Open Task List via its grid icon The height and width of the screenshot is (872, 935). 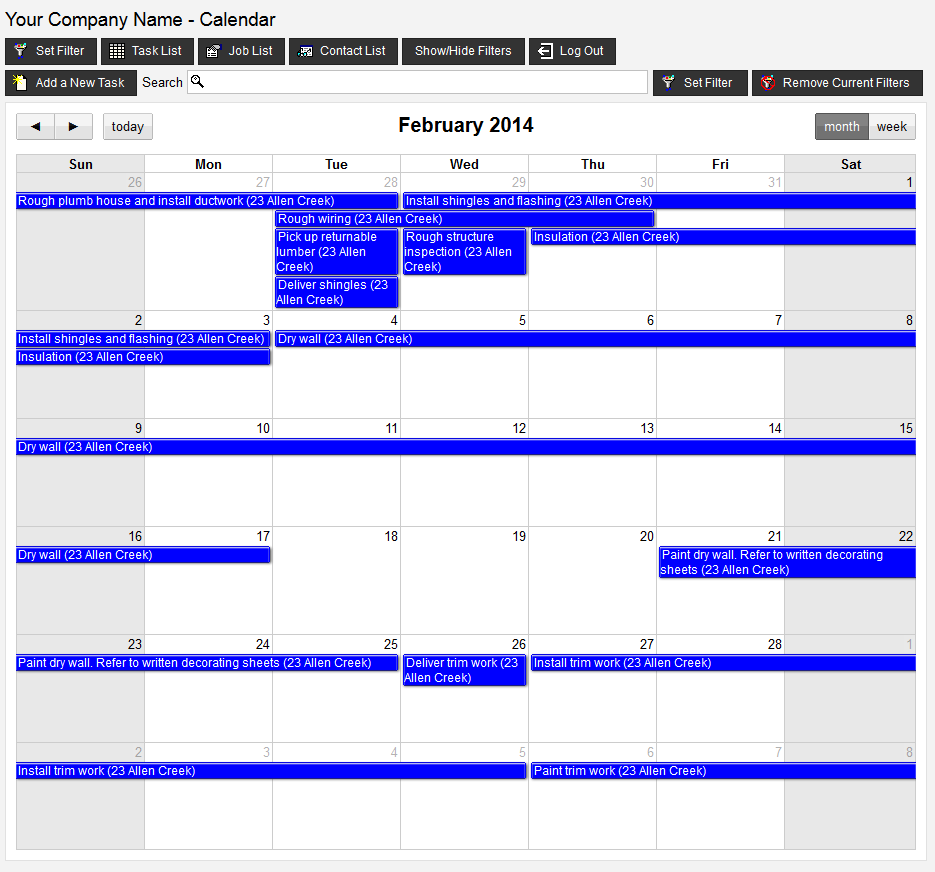(x=117, y=51)
